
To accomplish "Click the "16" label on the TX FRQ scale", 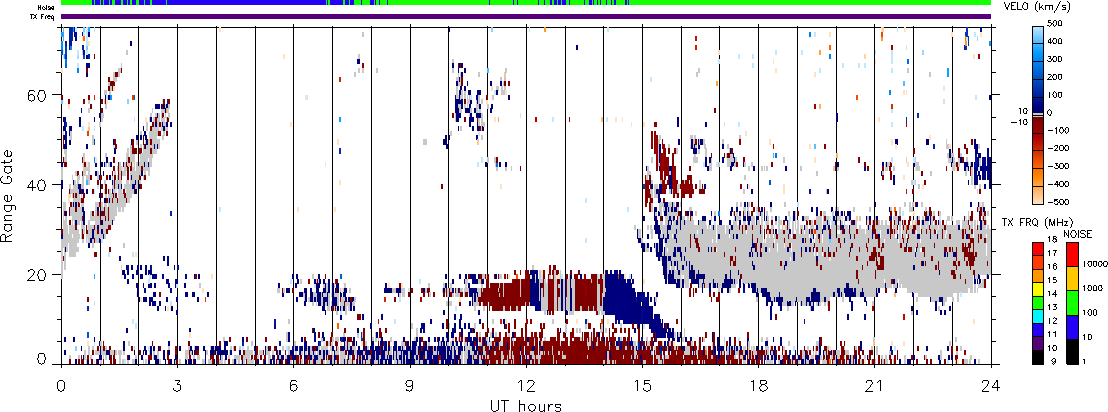I will pyautogui.click(x=1053, y=266).
